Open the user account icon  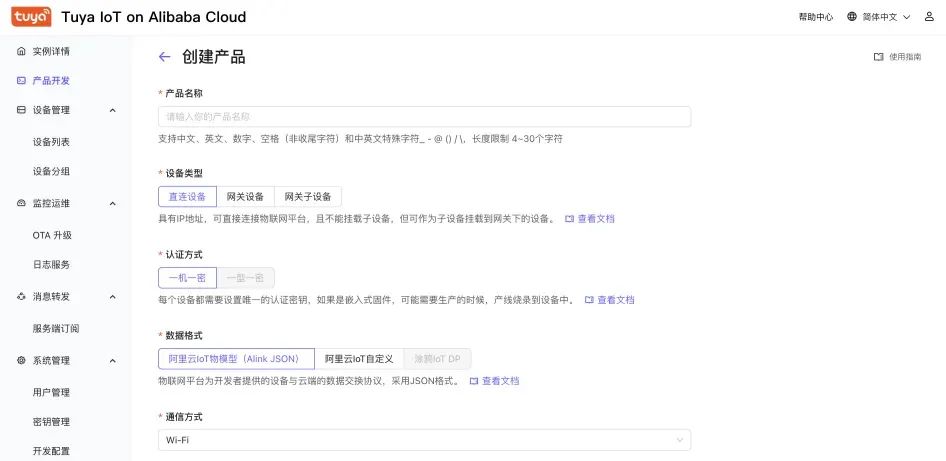click(929, 17)
